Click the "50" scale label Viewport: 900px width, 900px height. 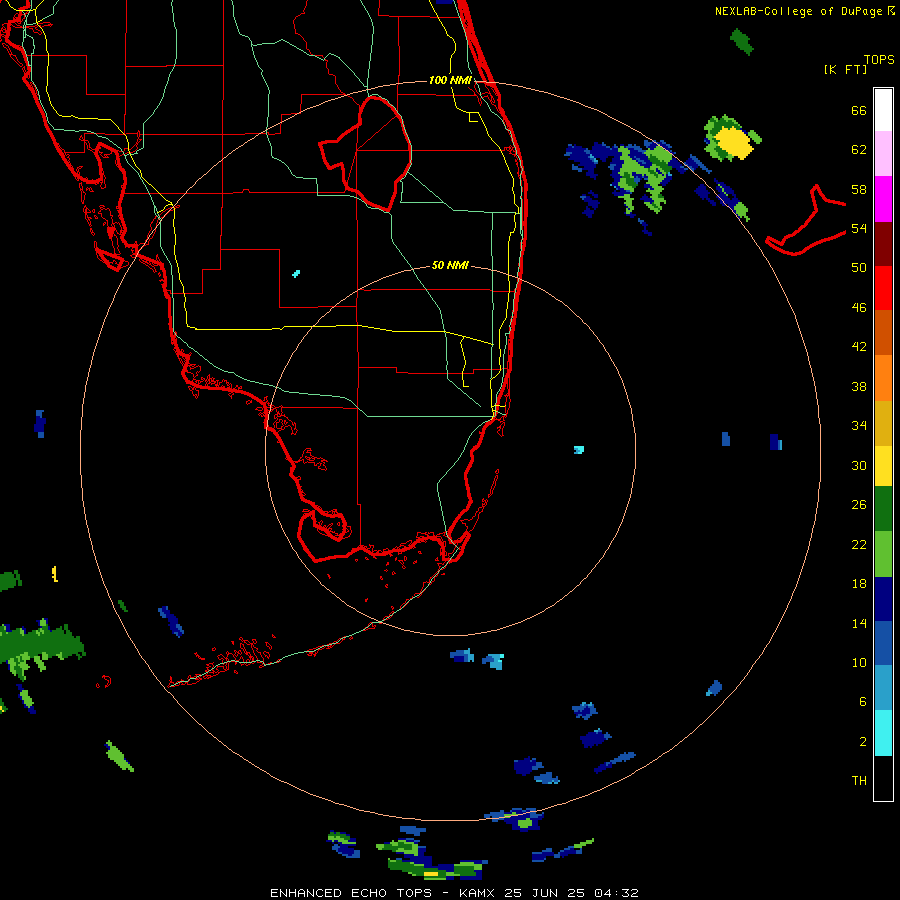click(859, 267)
